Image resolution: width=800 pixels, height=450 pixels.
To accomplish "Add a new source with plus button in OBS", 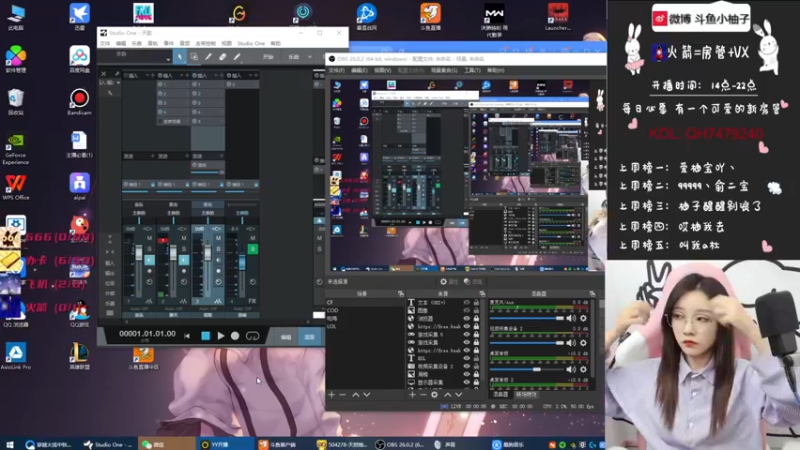I will [412, 395].
